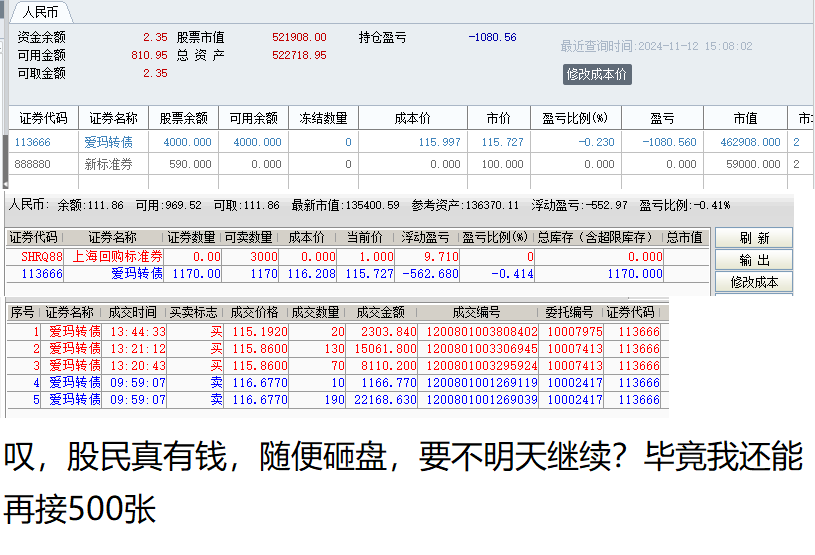Click the 输出 button
This screenshot has height=555, width=815.
(754, 260)
